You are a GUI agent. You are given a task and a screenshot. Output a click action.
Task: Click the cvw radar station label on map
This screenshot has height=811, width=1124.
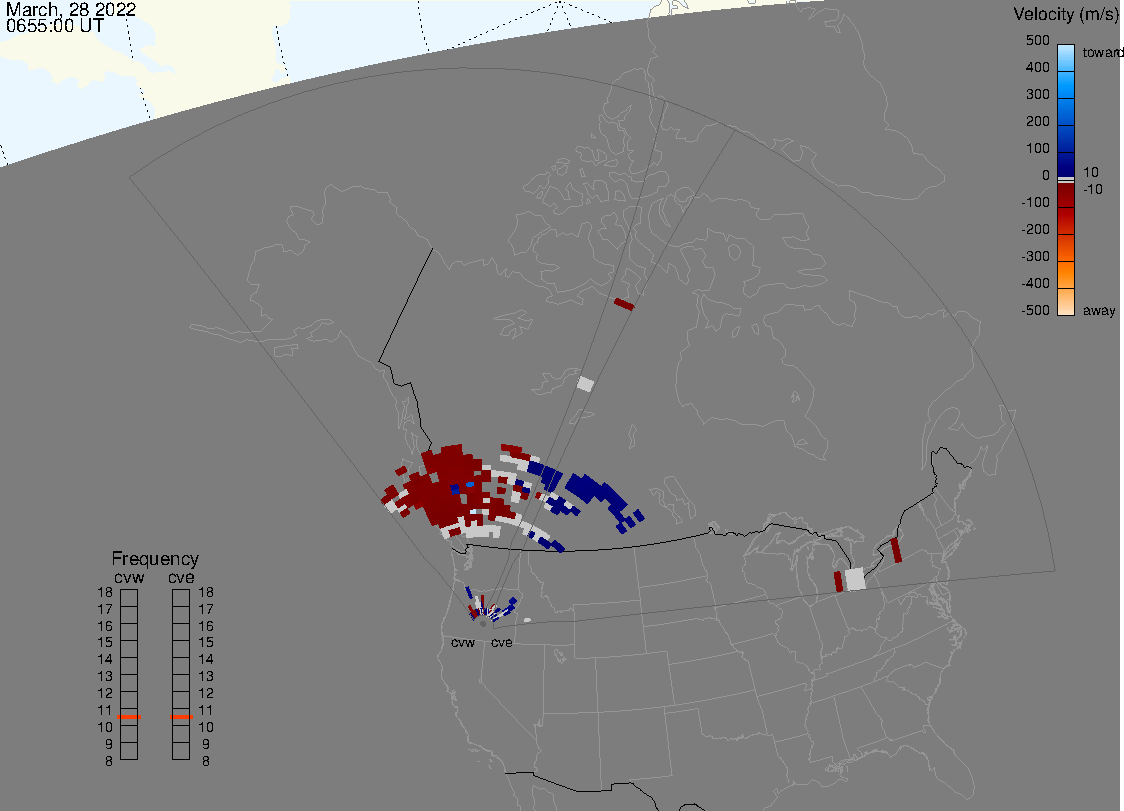[x=463, y=642]
